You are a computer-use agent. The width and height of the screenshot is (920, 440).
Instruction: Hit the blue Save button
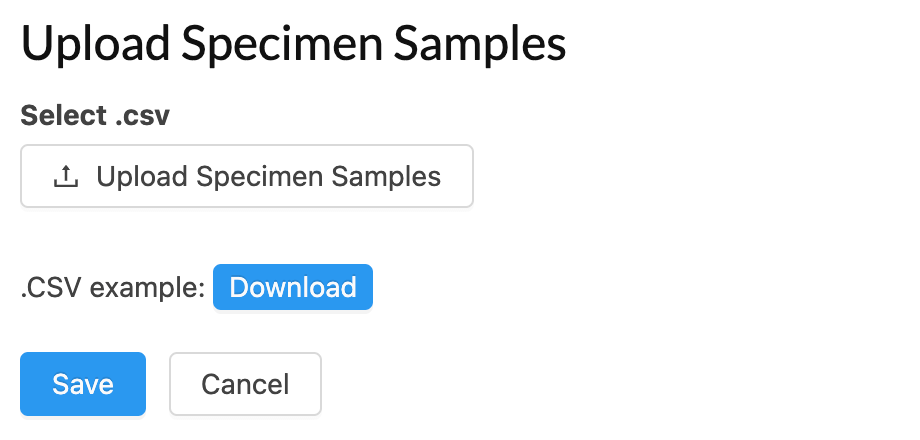(83, 384)
